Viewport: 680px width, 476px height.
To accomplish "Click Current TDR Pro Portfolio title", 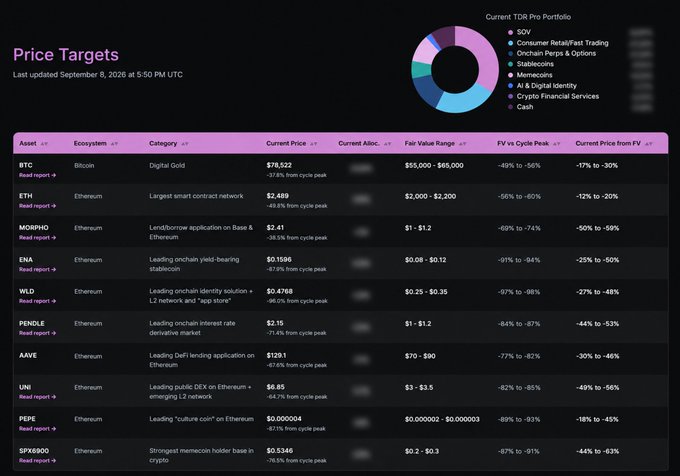I will (528, 17).
